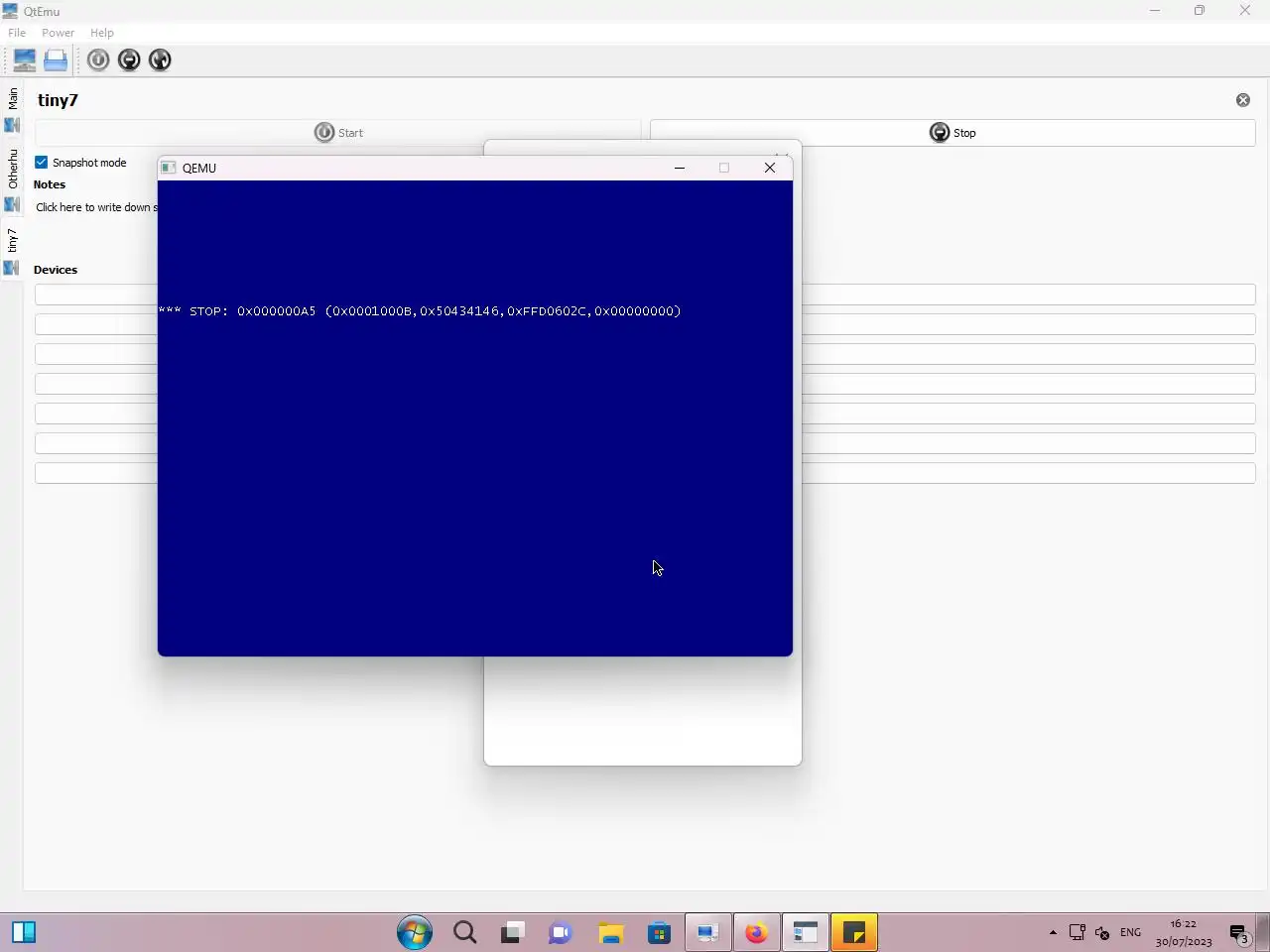This screenshot has height=952, width=1270.
Task: Open the notification center icon
Action: [x=1239, y=932]
